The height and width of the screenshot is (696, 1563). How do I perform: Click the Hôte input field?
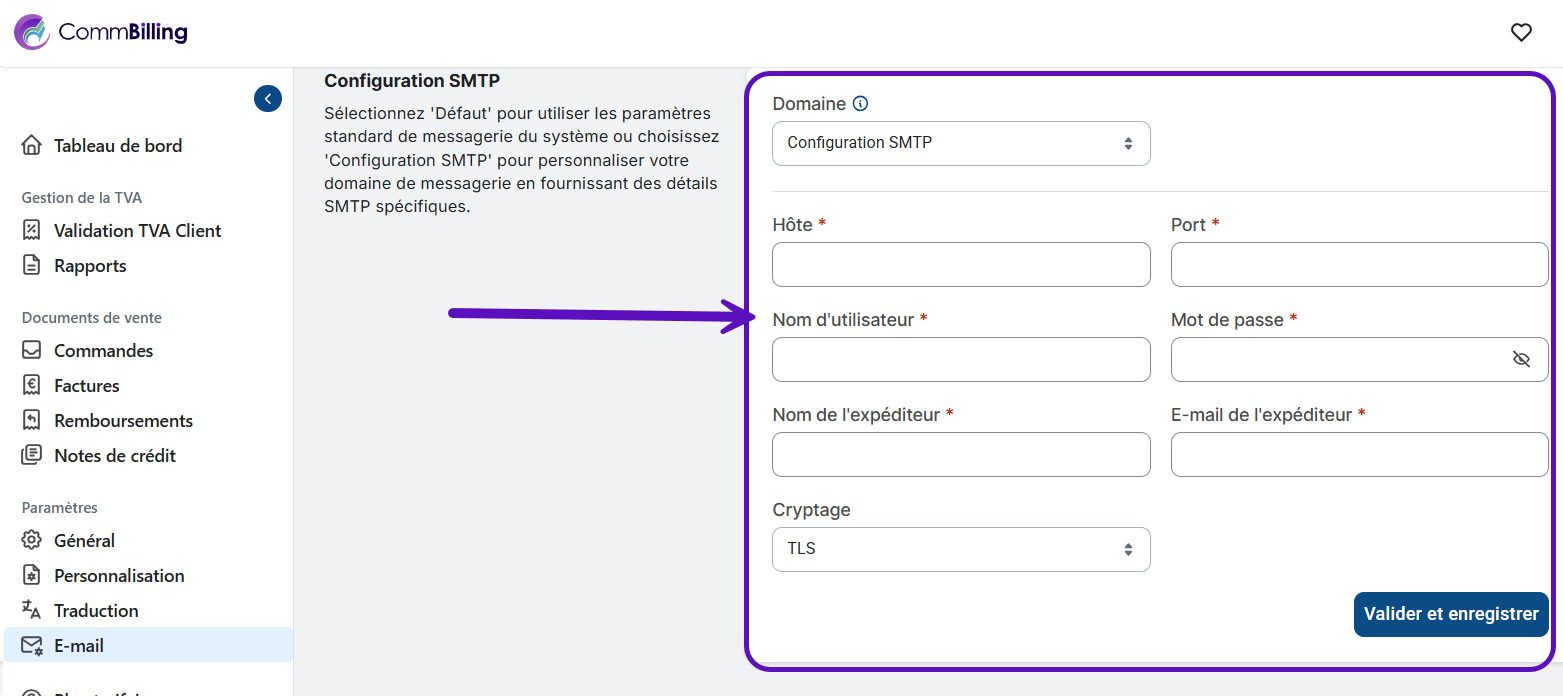961,264
